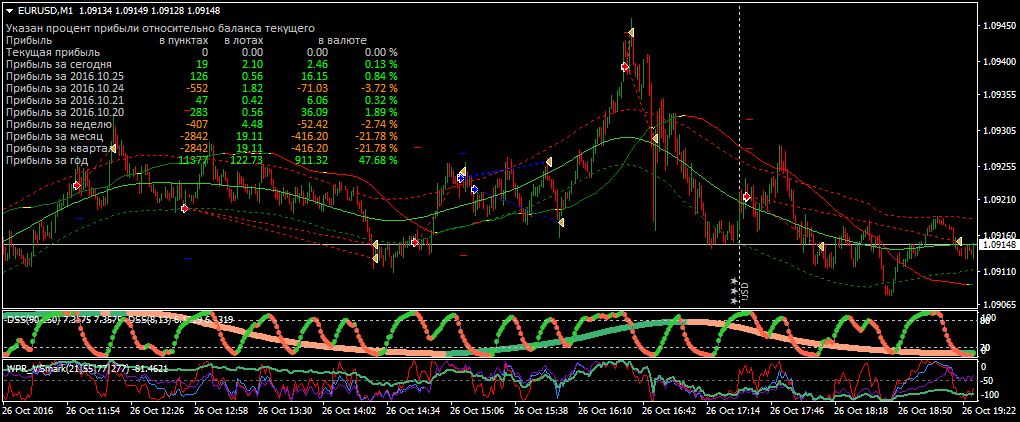Click header 'Указан процент прибыли относительно баланса текущего'

pyautogui.click(x=160, y=29)
